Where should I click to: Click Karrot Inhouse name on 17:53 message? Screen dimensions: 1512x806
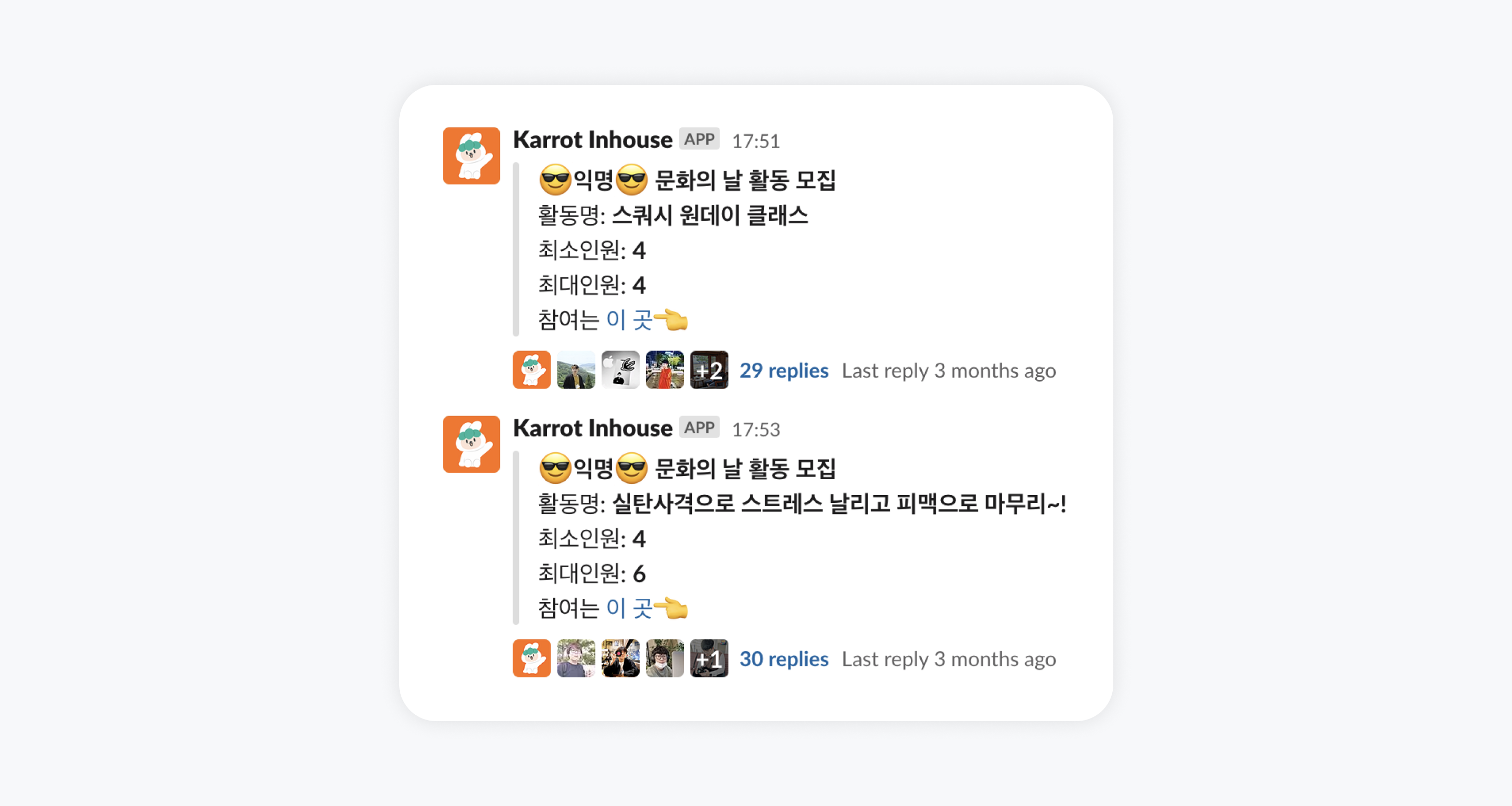click(592, 428)
